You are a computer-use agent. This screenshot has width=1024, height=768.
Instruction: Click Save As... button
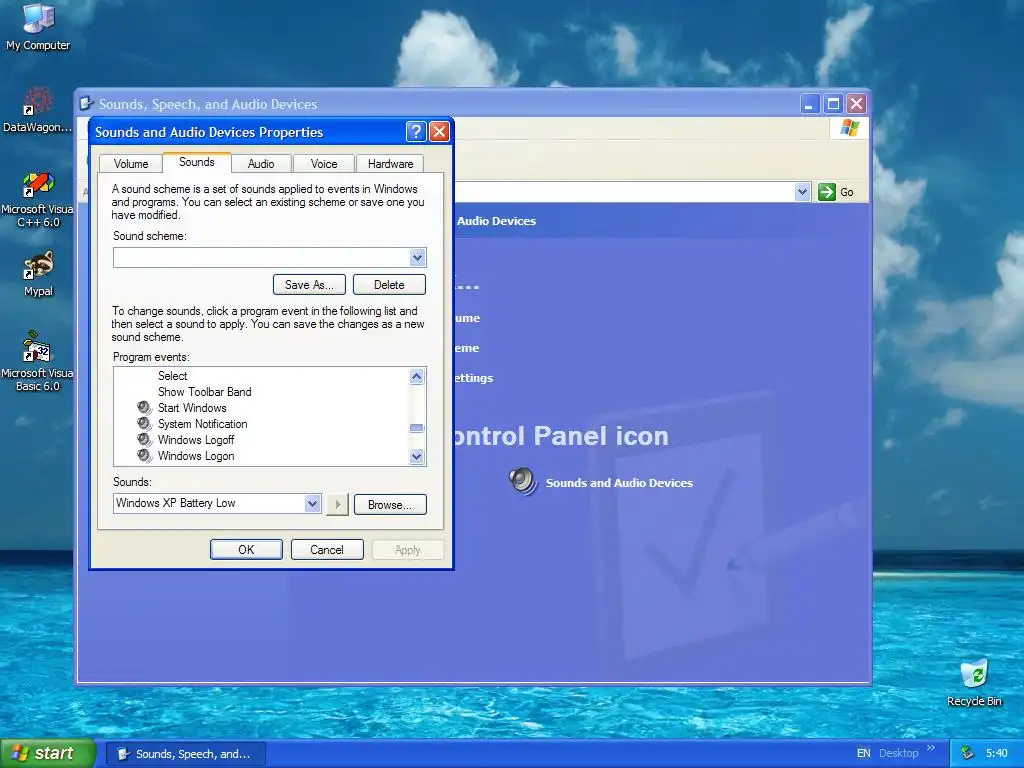[309, 285]
